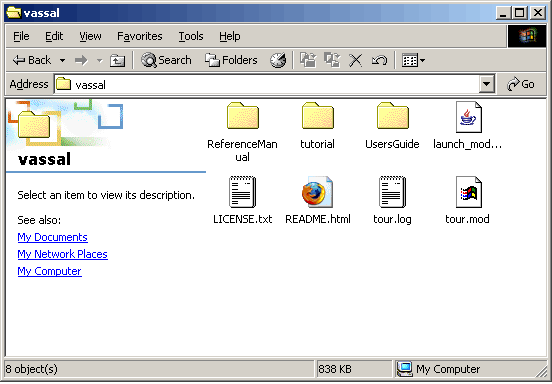
Task: Select the LICENSE.txt file icon
Action: 243,192
